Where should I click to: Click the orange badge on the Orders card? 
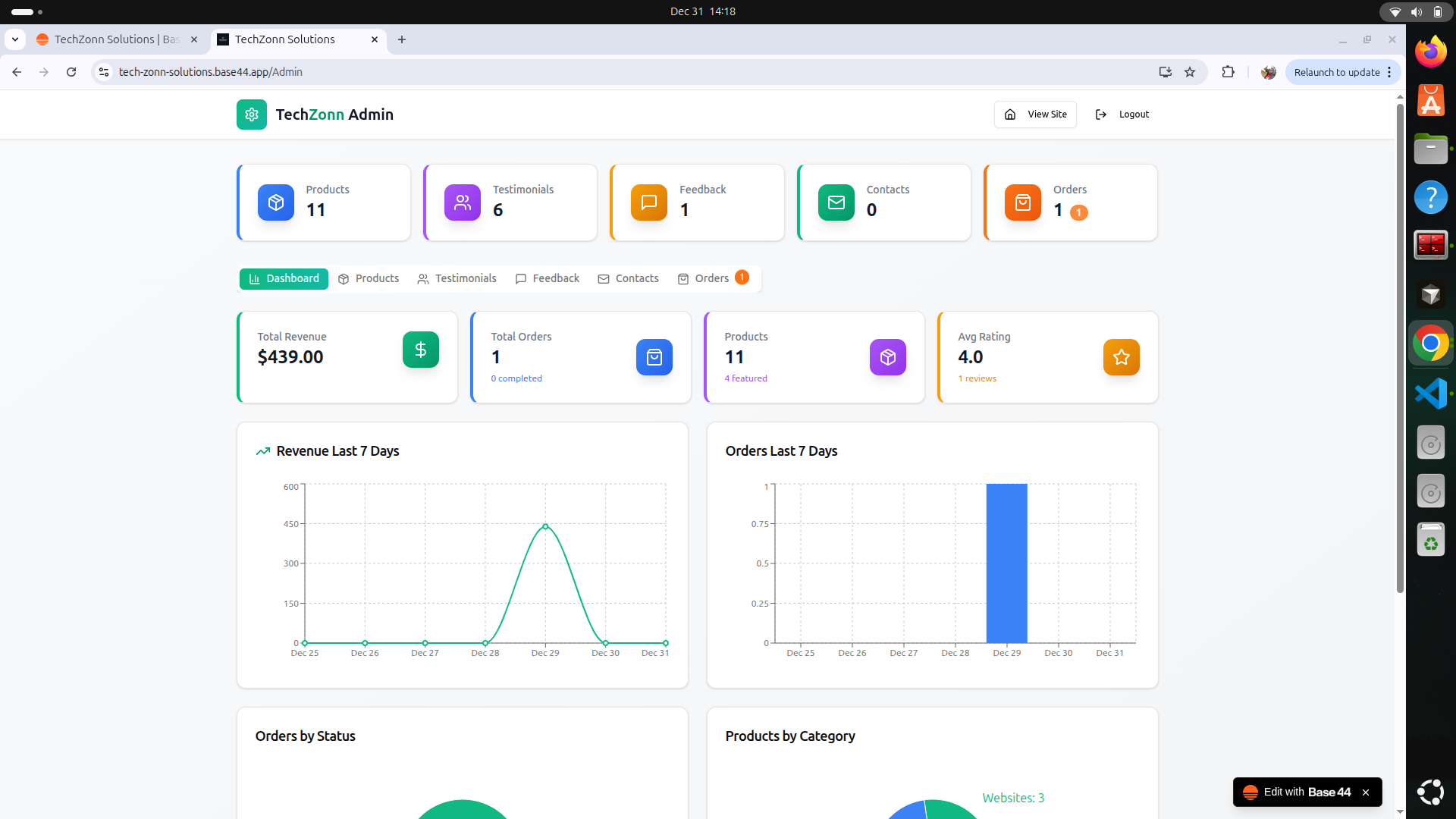1078,212
